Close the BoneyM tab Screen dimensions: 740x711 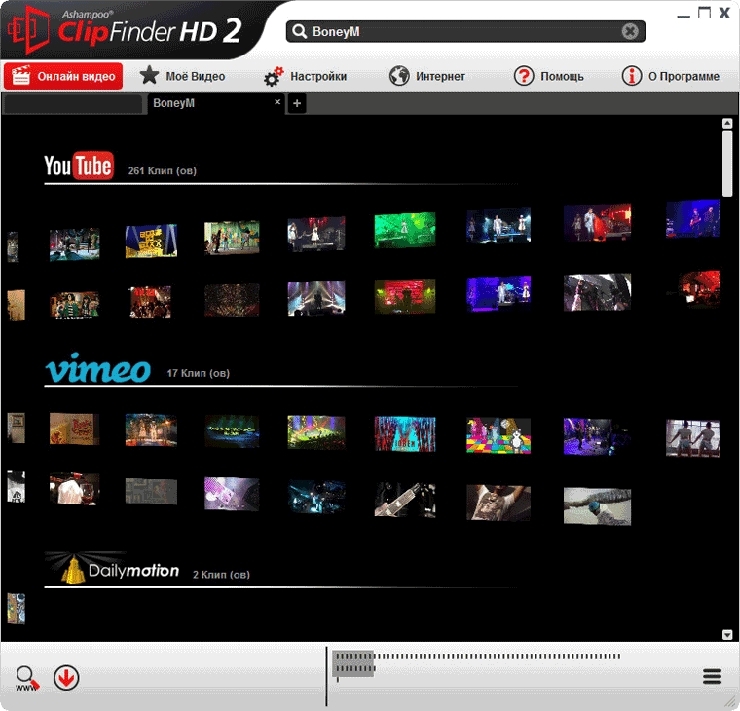[278, 101]
